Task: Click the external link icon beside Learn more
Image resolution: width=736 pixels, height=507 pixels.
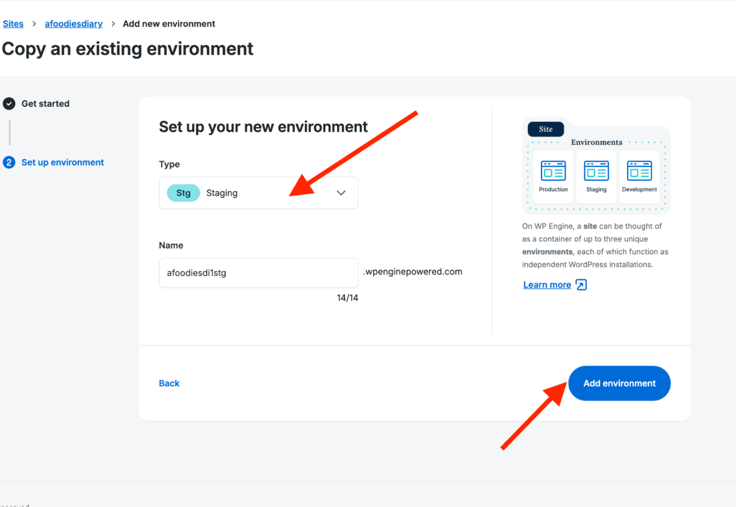Action: click(x=581, y=285)
